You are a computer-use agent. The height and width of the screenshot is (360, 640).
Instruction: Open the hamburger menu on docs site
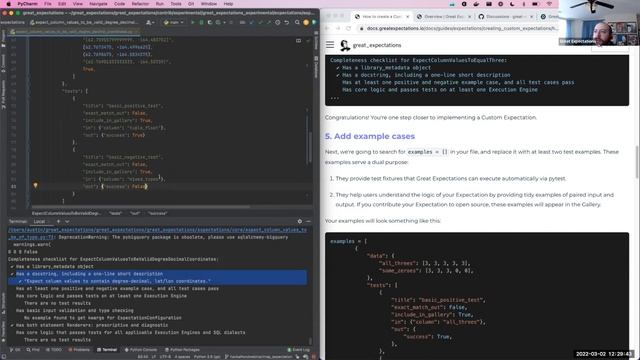[x=330, y=45]
